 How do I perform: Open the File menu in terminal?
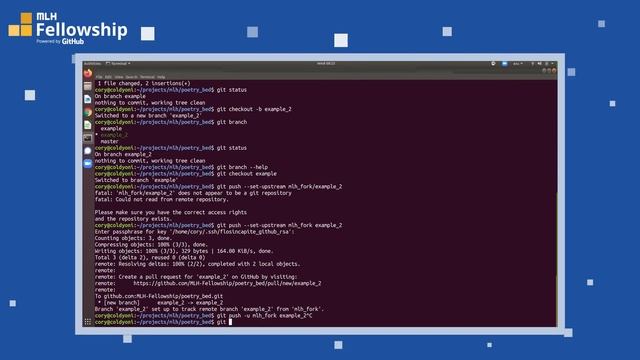pos(99,77)
